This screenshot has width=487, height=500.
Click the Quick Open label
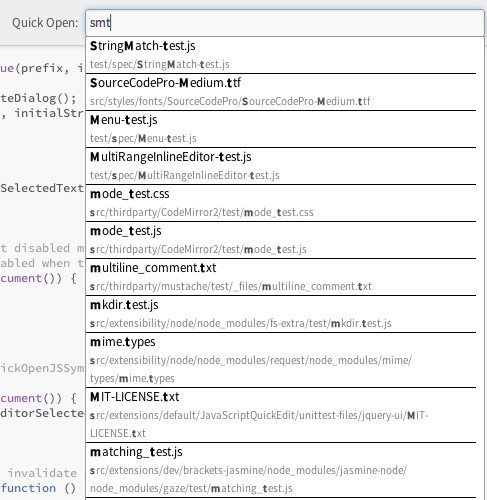45,23
